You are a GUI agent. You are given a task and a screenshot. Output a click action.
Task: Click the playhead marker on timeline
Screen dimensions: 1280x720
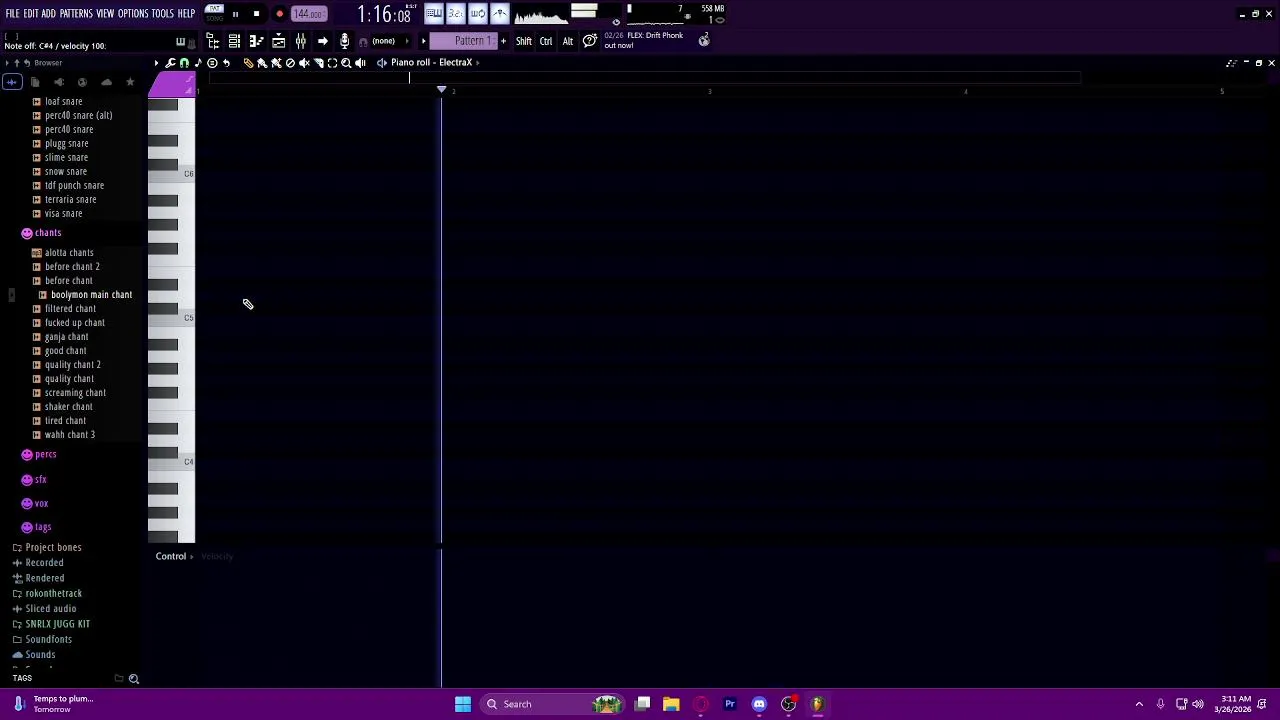click(441, 90)
